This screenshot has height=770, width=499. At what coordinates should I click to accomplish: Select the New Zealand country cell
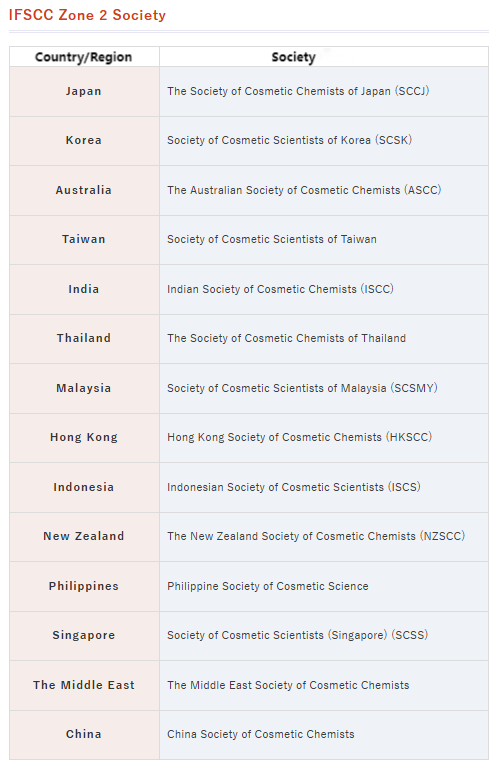tap(84, 537)
